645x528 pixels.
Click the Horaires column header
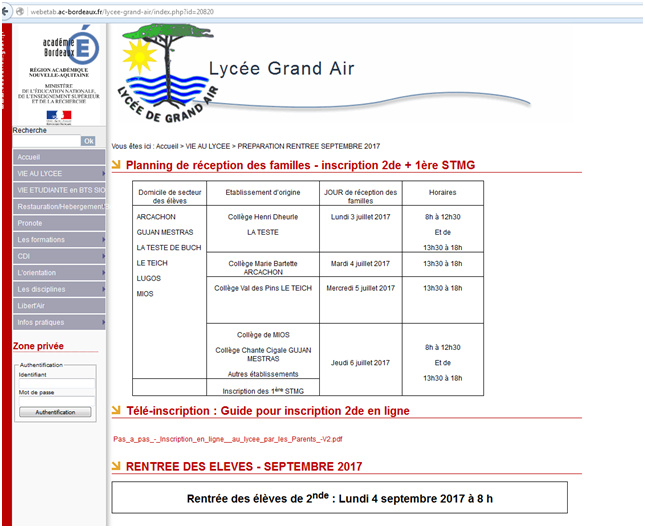[x=443, y=192]
